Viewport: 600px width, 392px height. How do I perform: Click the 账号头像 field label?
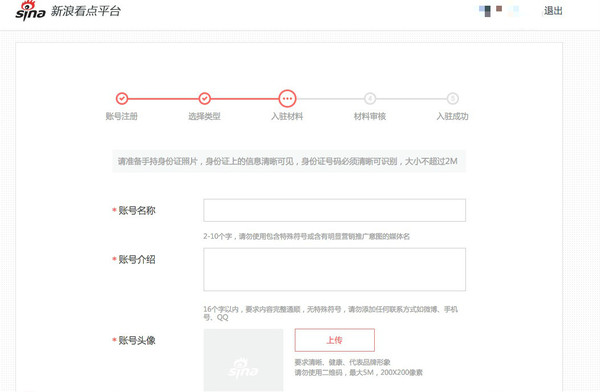tap(137, 340)
